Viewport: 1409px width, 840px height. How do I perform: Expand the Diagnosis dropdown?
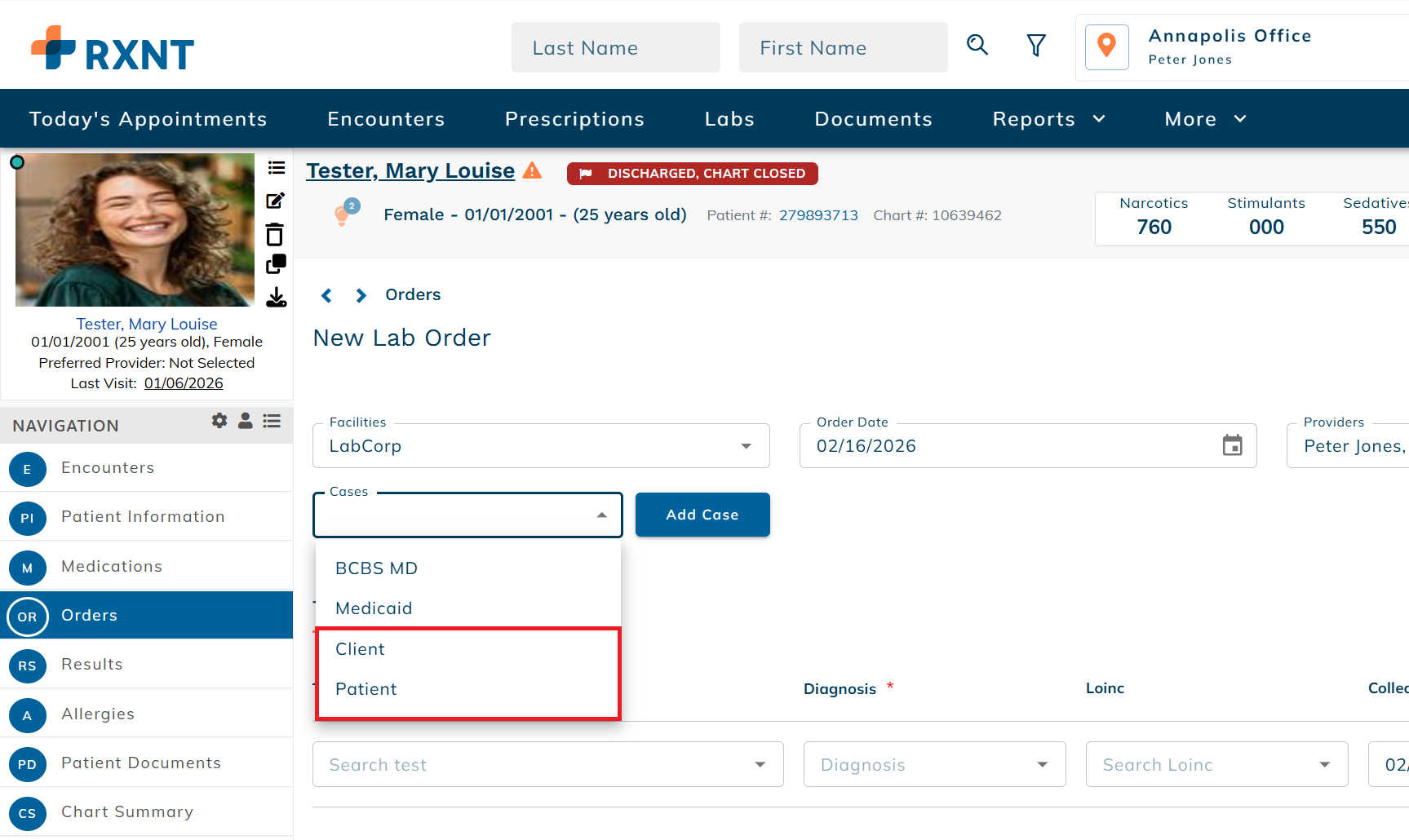click(x=1042, y=765)
